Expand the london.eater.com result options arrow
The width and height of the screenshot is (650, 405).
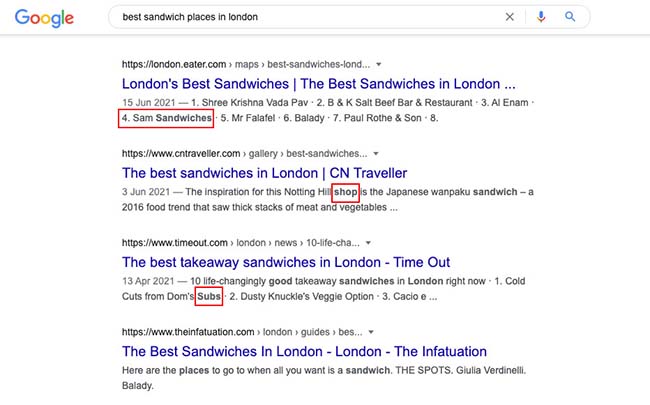(x=379, y=63)
